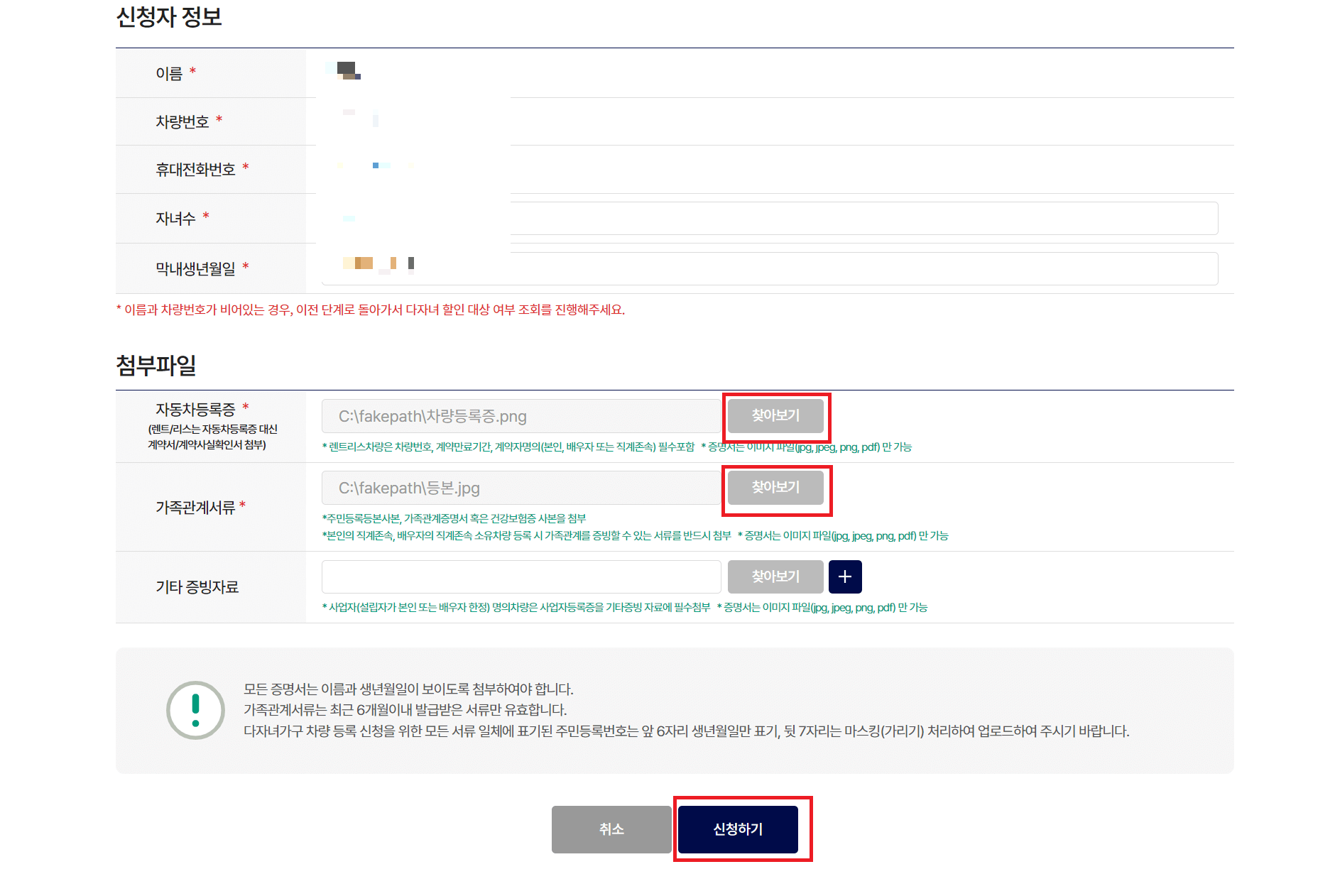Click the green note about 주민등록등본사본 attachment
The height and width of the screenshot is (896, 1335).
pyautogui.click(x=454, y=518)
